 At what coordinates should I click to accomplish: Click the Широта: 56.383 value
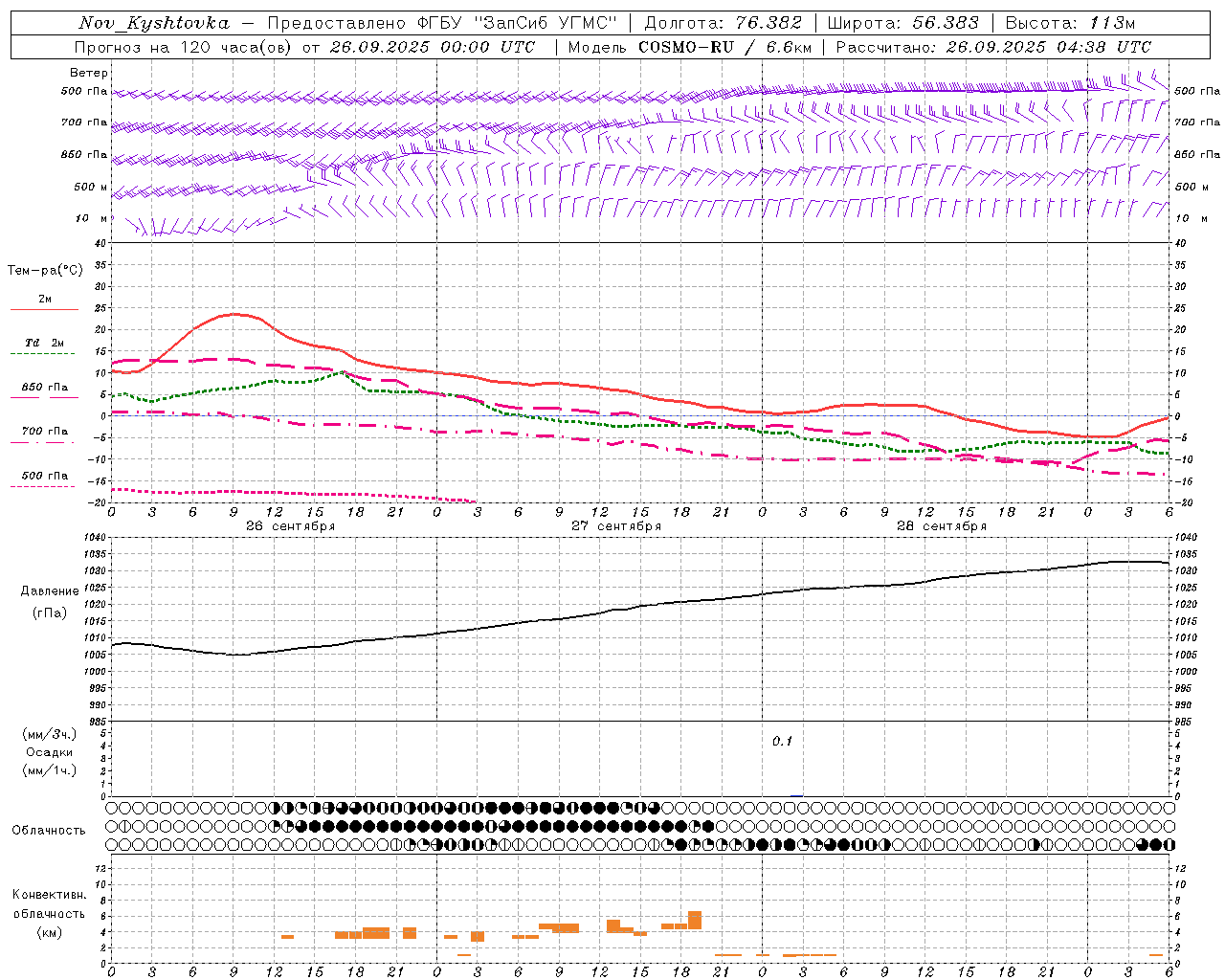(x=902, y=23)
